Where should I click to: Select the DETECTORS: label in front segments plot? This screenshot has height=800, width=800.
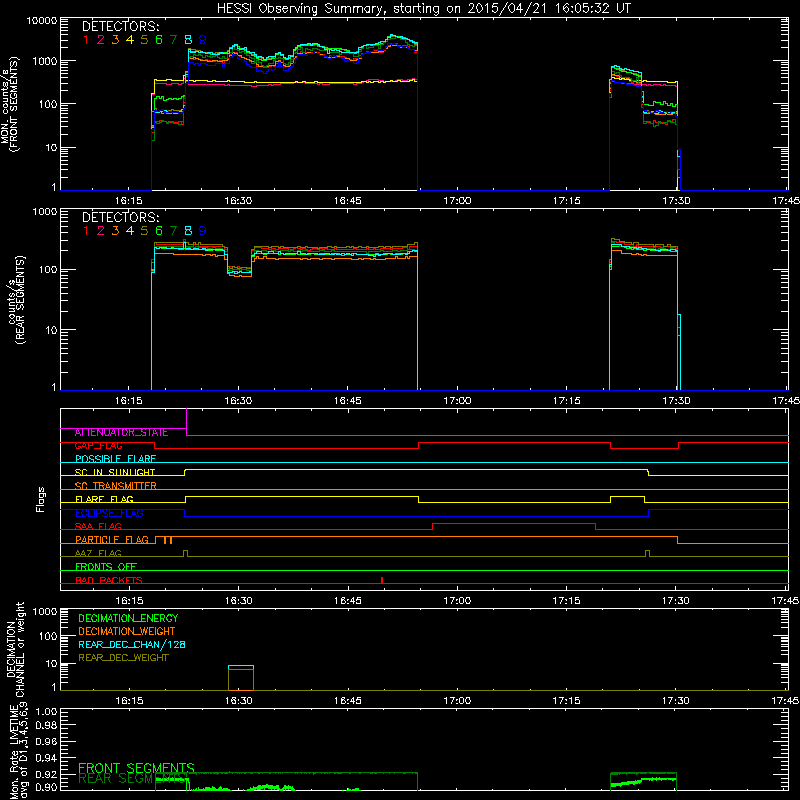pyautogui.click(x=120, y=27)
